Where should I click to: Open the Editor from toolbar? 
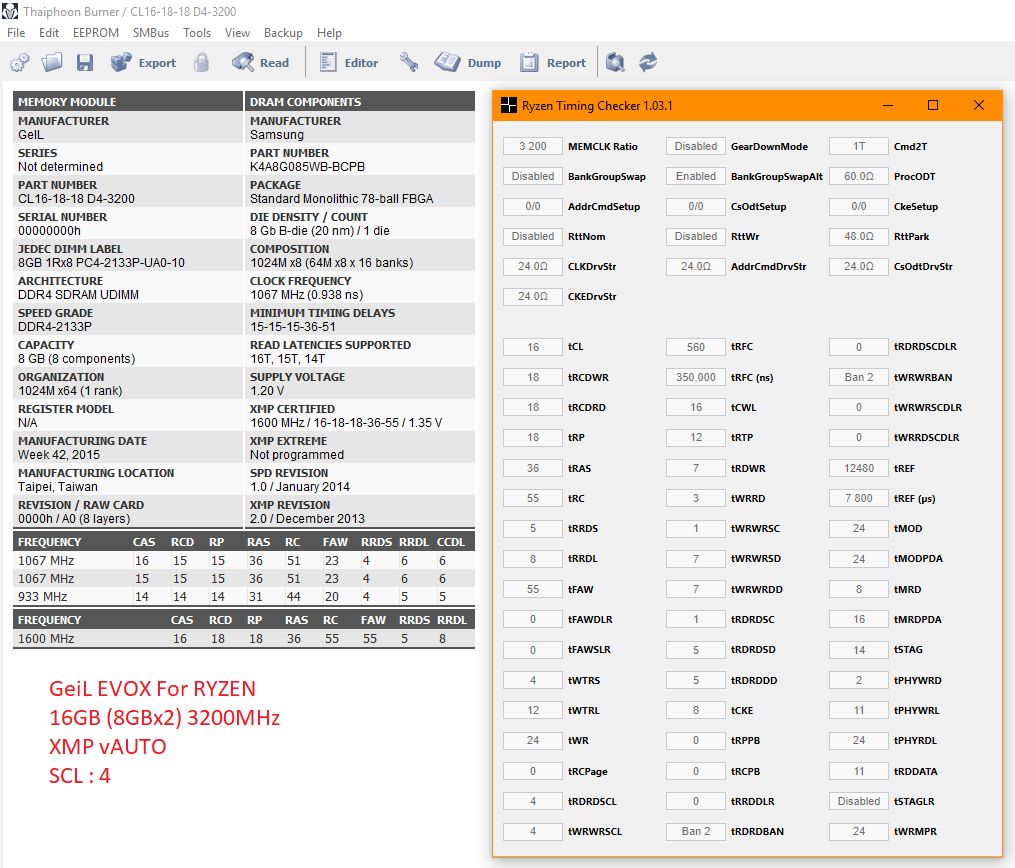pyautogui.click(x=349, y=63)
